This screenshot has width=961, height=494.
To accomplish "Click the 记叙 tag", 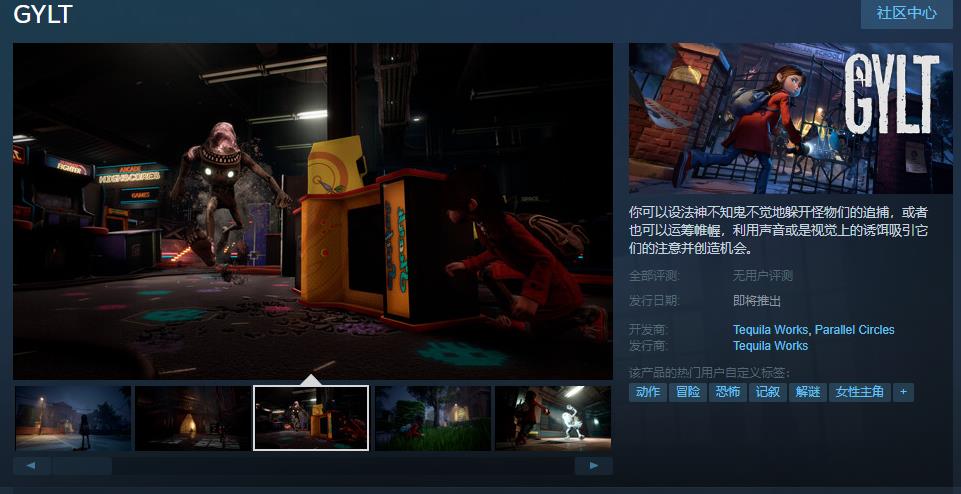I will [767, 392].
